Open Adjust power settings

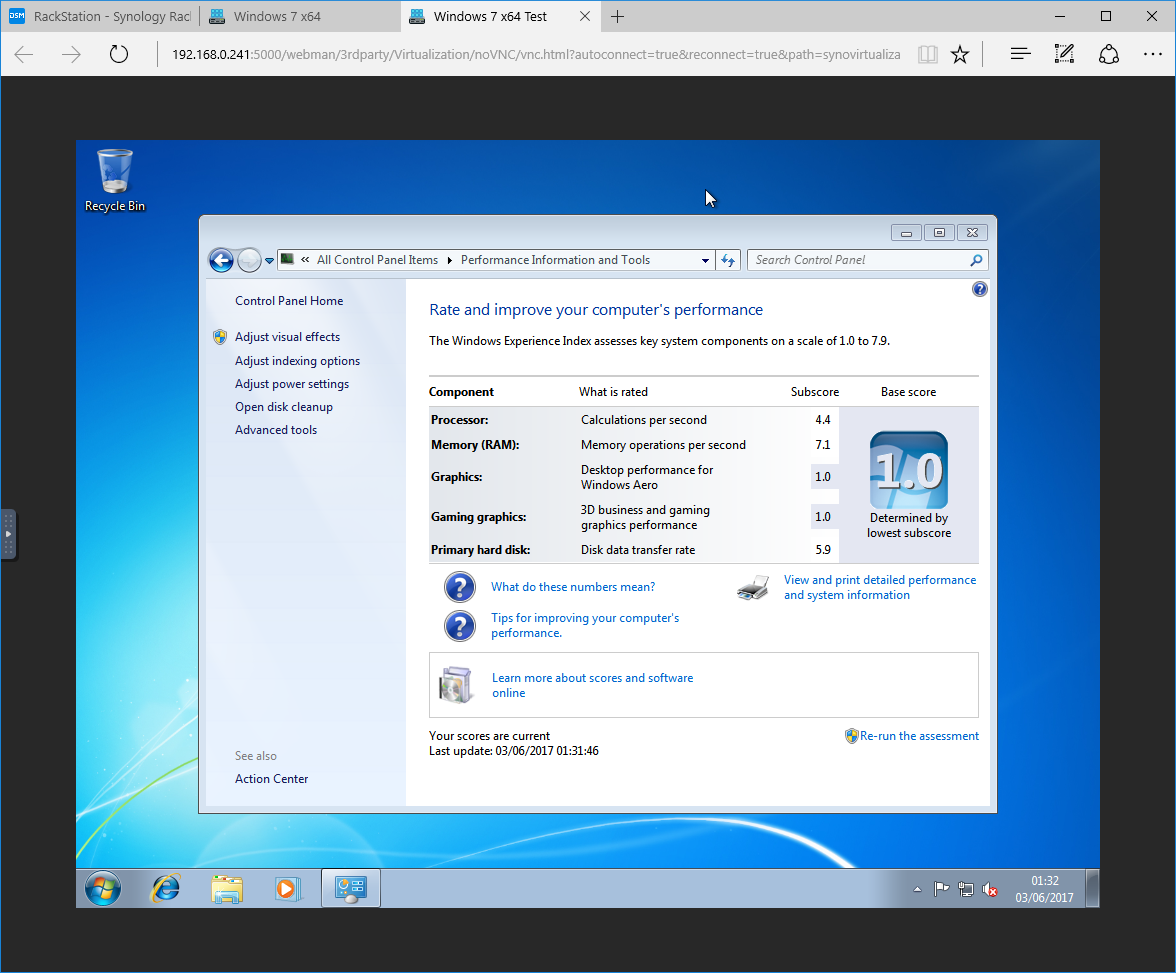pos(292,384)
